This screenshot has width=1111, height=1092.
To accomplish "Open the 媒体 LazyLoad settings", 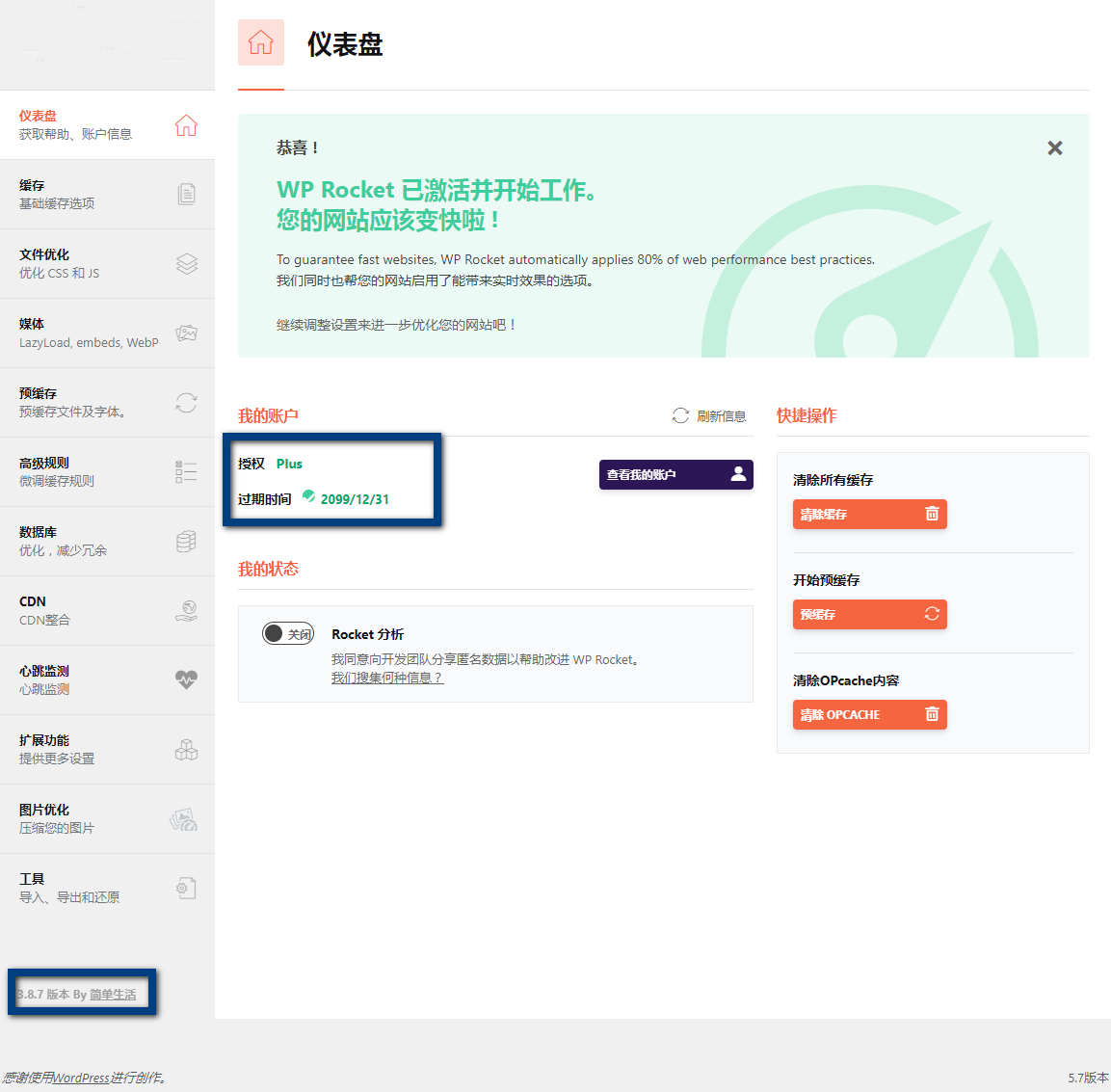I will [107, 333].
